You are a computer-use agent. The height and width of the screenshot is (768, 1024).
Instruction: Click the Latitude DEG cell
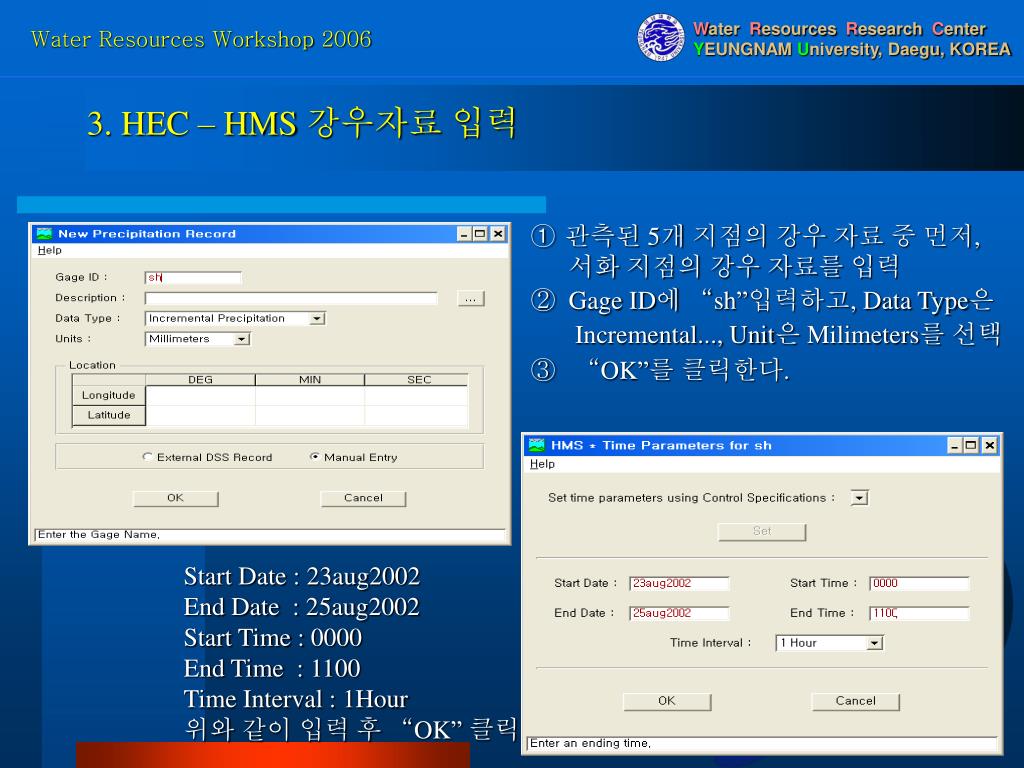point(200,415)
